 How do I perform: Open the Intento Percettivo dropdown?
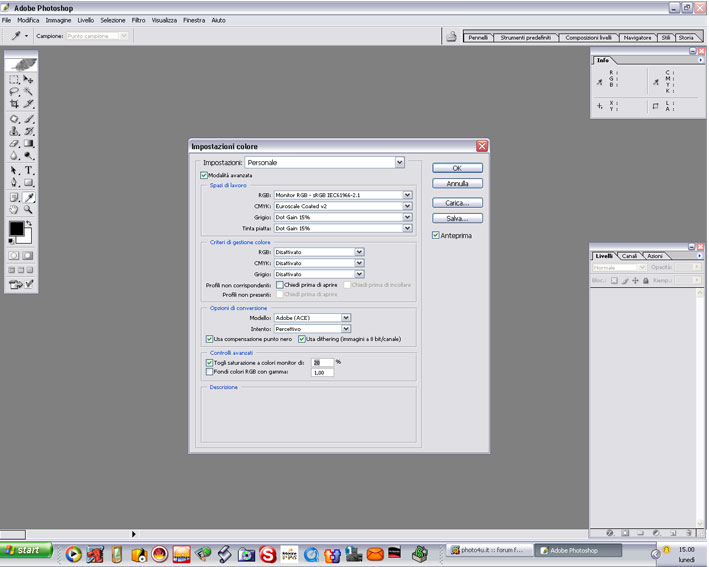346,328
